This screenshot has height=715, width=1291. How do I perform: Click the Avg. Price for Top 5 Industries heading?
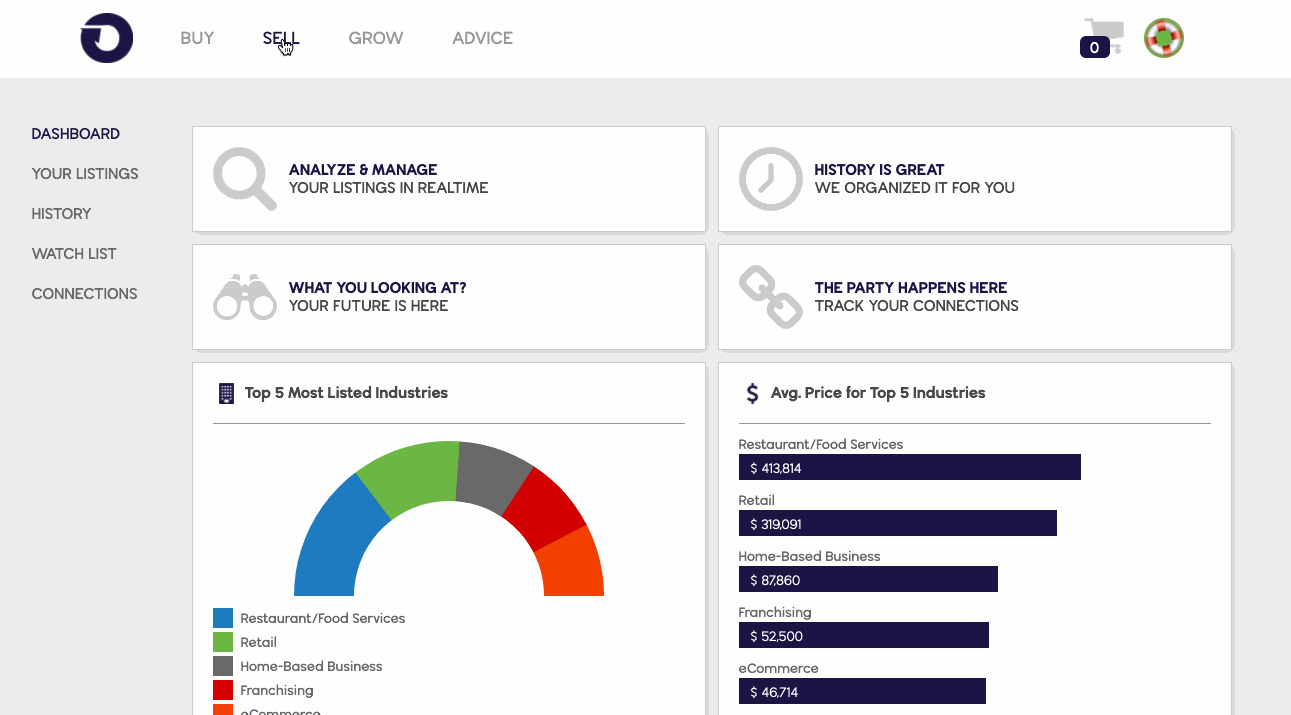coord(878,393)
